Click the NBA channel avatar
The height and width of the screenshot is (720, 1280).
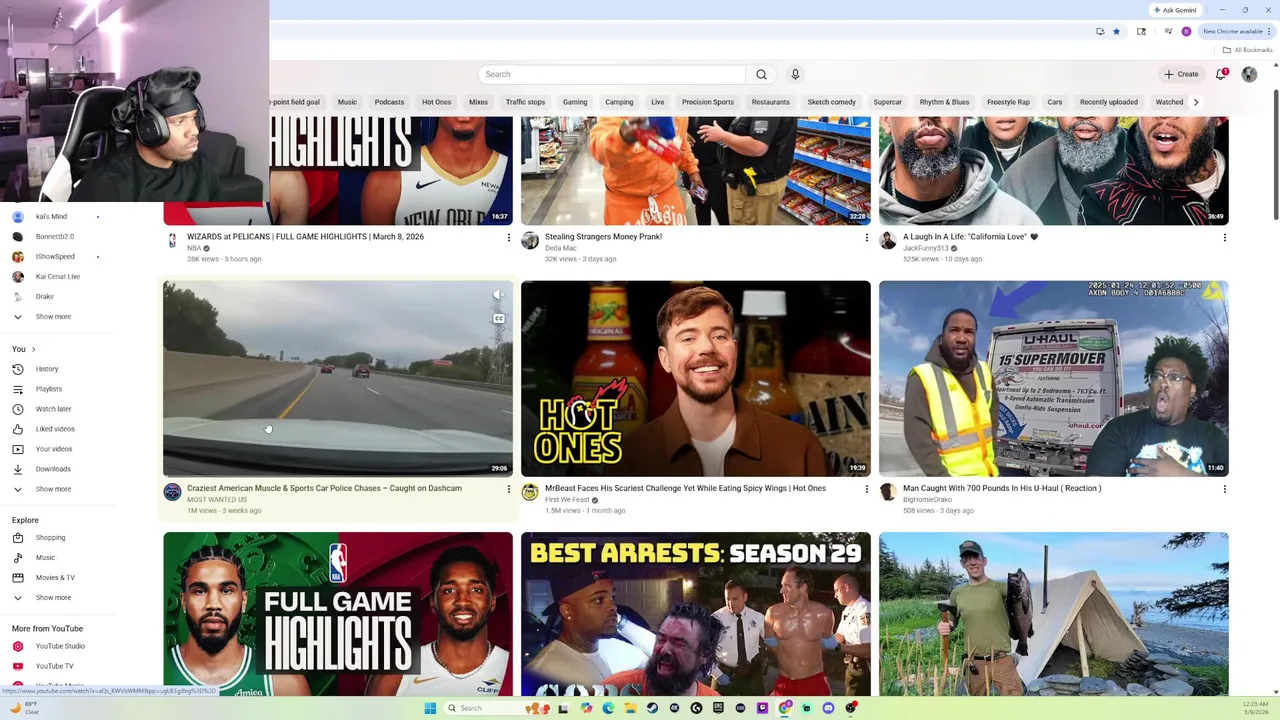(172, 241)
